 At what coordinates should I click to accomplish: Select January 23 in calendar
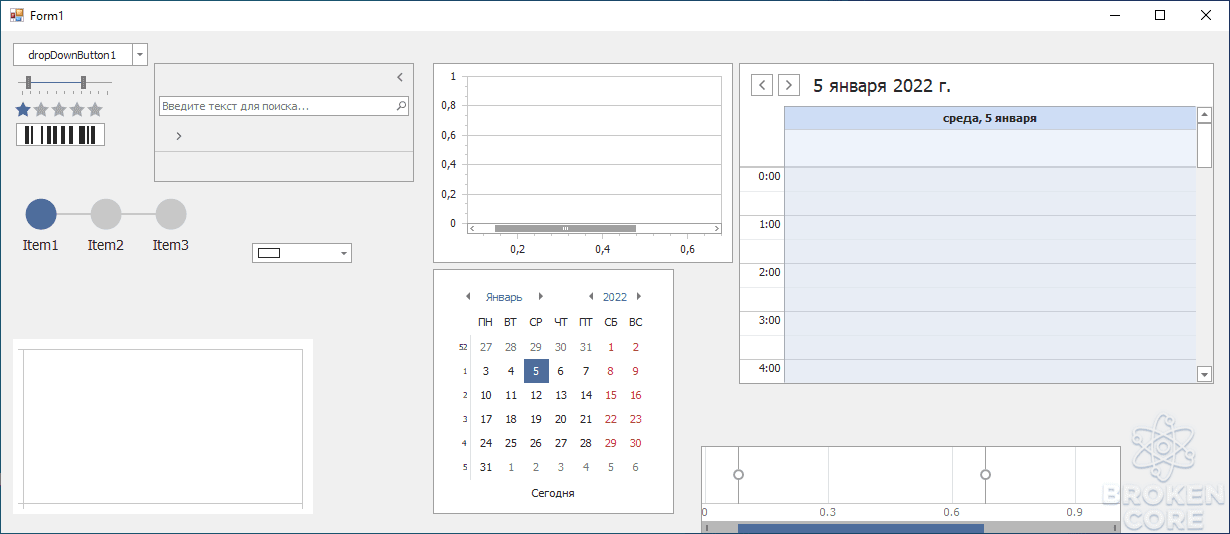point(636,419)
